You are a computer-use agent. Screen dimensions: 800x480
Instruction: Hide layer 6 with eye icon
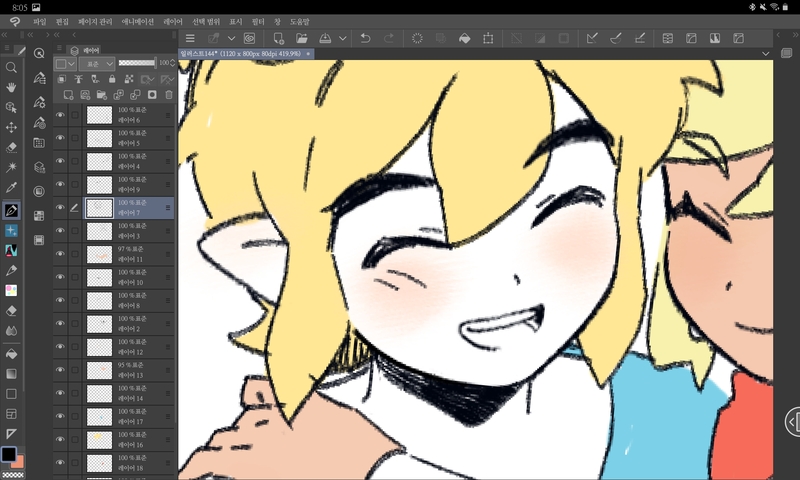[60, 115]
